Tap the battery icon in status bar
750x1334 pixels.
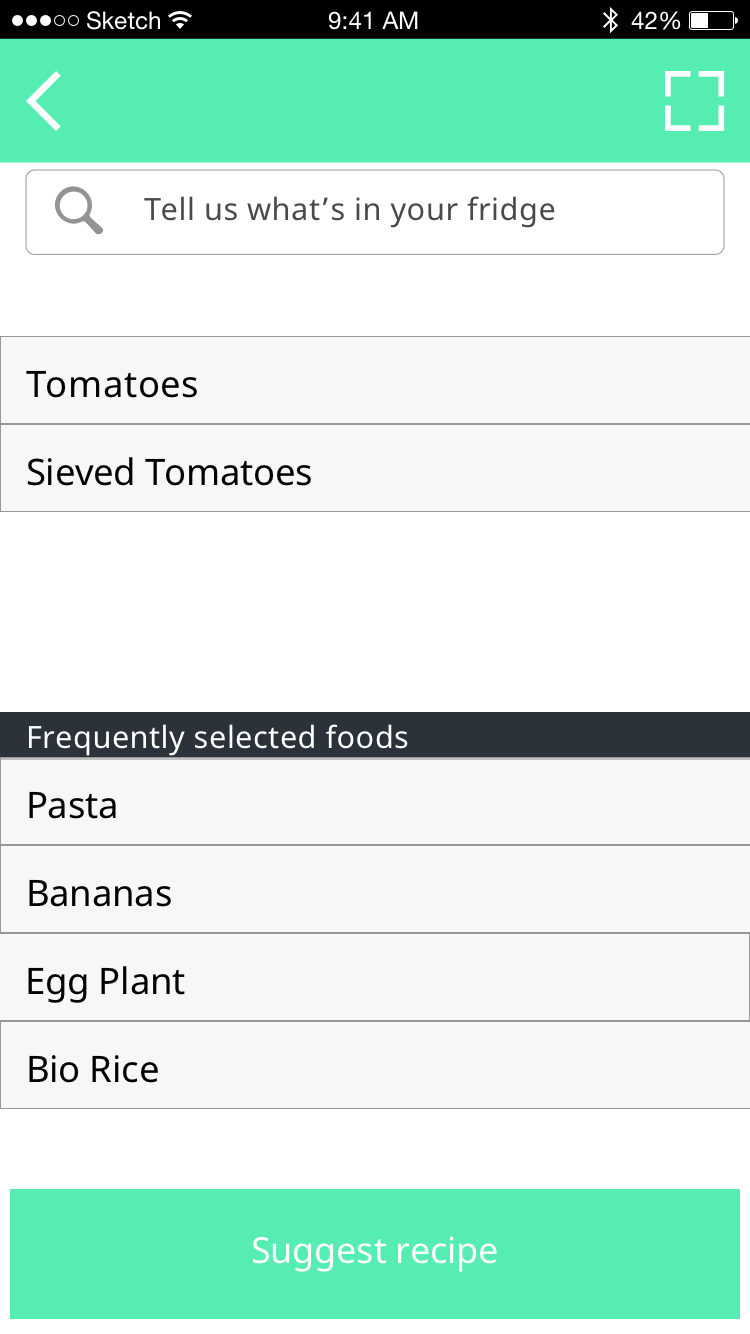(712, 20)
